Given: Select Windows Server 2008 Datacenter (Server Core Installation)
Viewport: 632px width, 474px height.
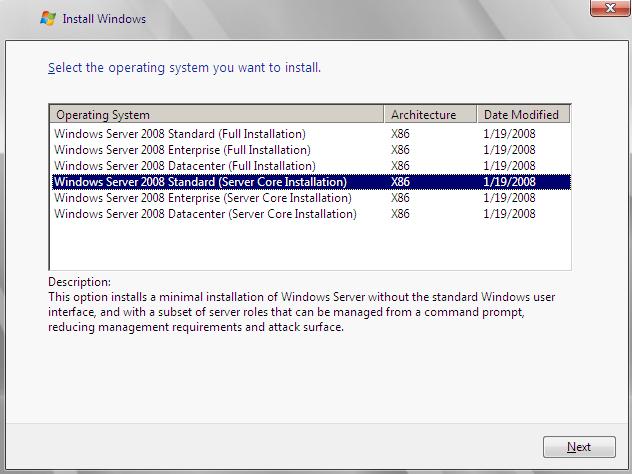Looking at the screenshot, I should (x=205, y=214).
